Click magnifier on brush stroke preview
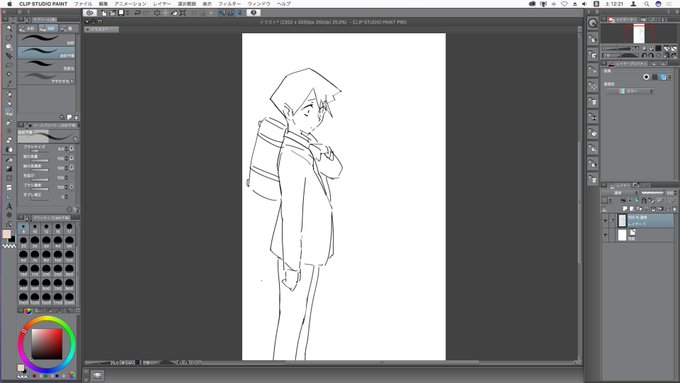This screenshot has height=383, width=680. coord(76,139)
